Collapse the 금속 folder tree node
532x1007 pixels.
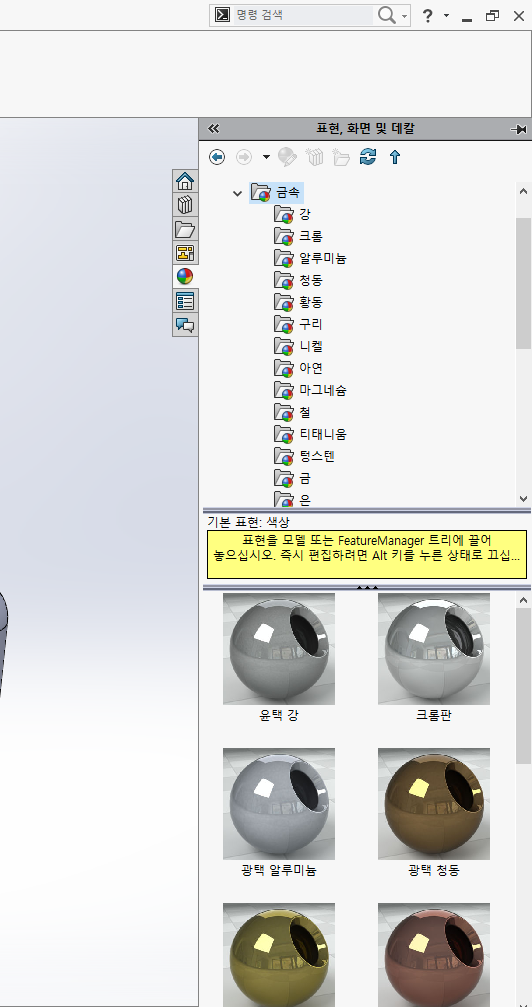pyautogui.click(x=237, y=193)
